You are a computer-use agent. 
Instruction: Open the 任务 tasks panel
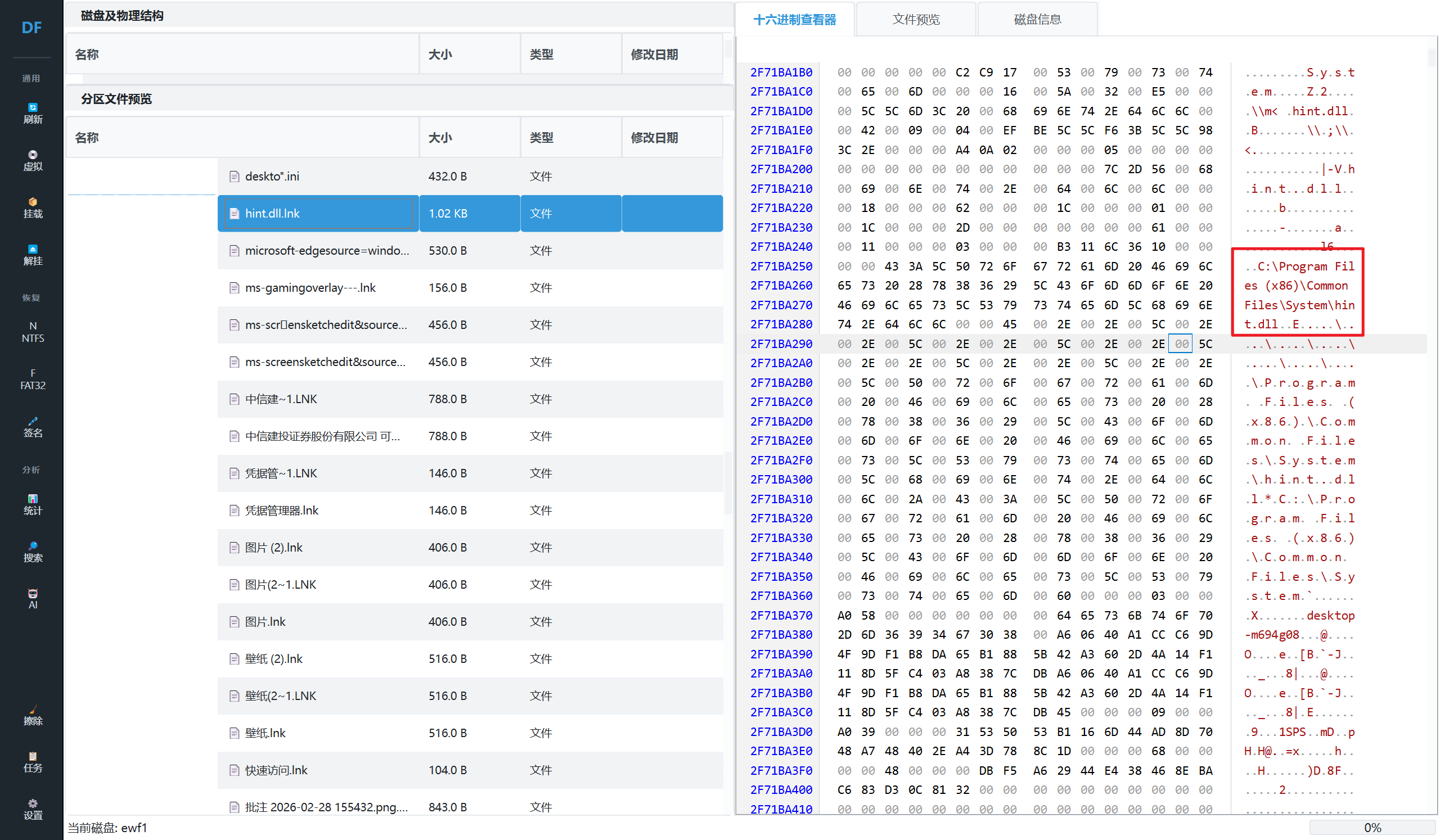[x=33, y=762]
